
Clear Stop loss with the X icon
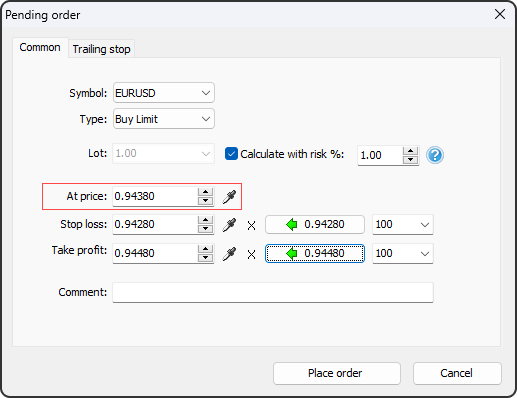251,226
